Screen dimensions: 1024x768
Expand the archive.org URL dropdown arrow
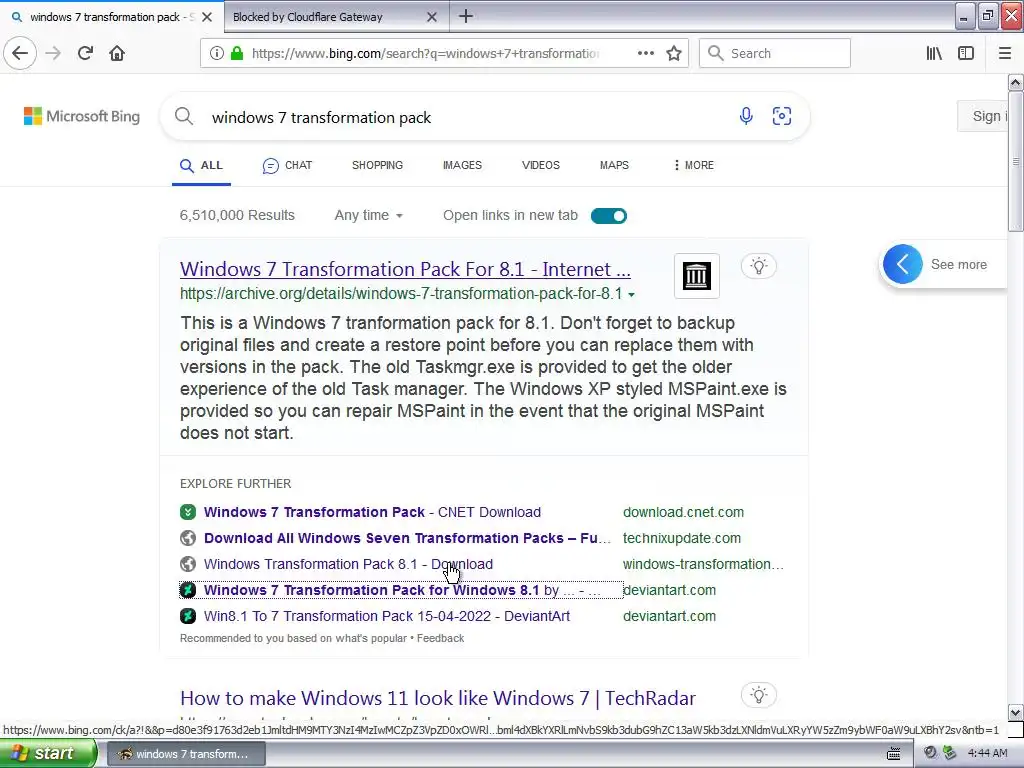632,295
